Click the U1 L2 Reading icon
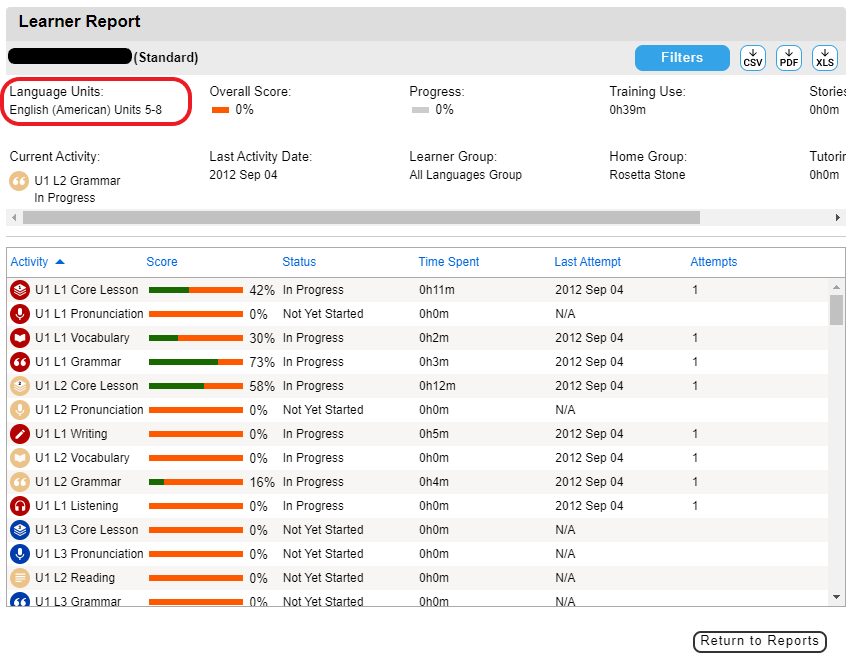The height and width of the screenshot is (667, 853). pos(21,577)
